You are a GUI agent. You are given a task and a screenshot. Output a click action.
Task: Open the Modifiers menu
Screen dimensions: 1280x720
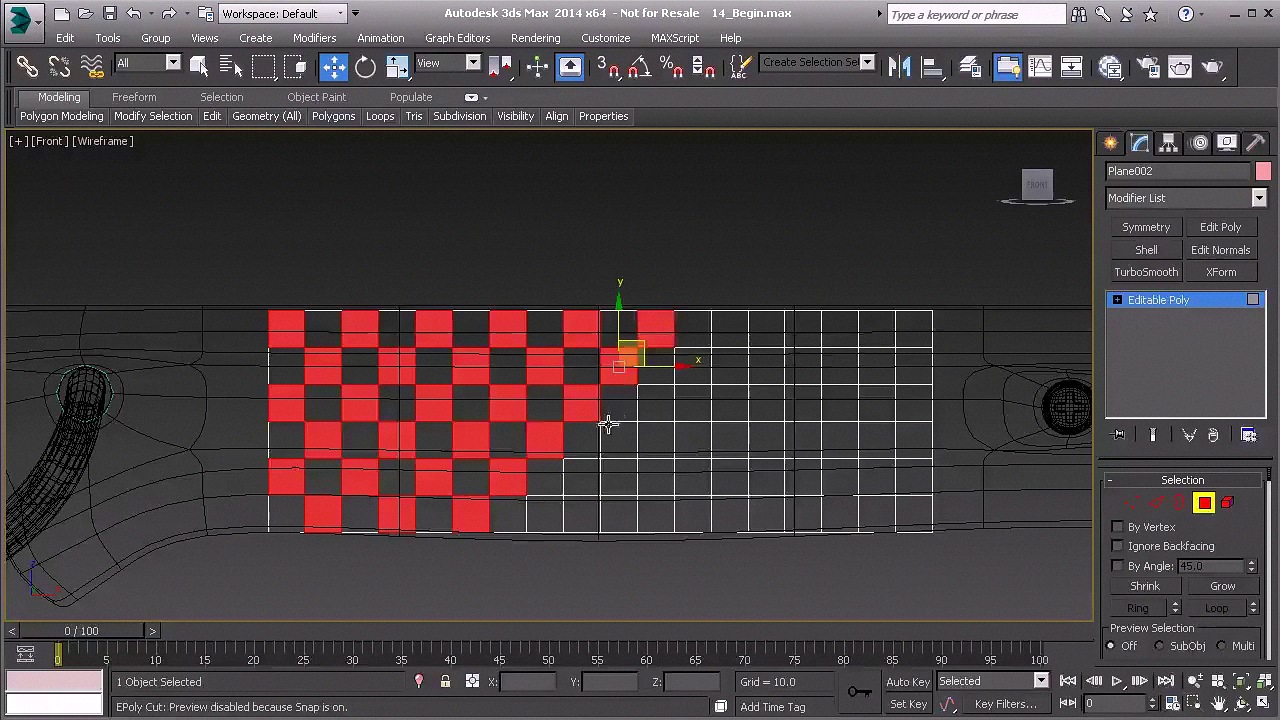coord(314,38)
